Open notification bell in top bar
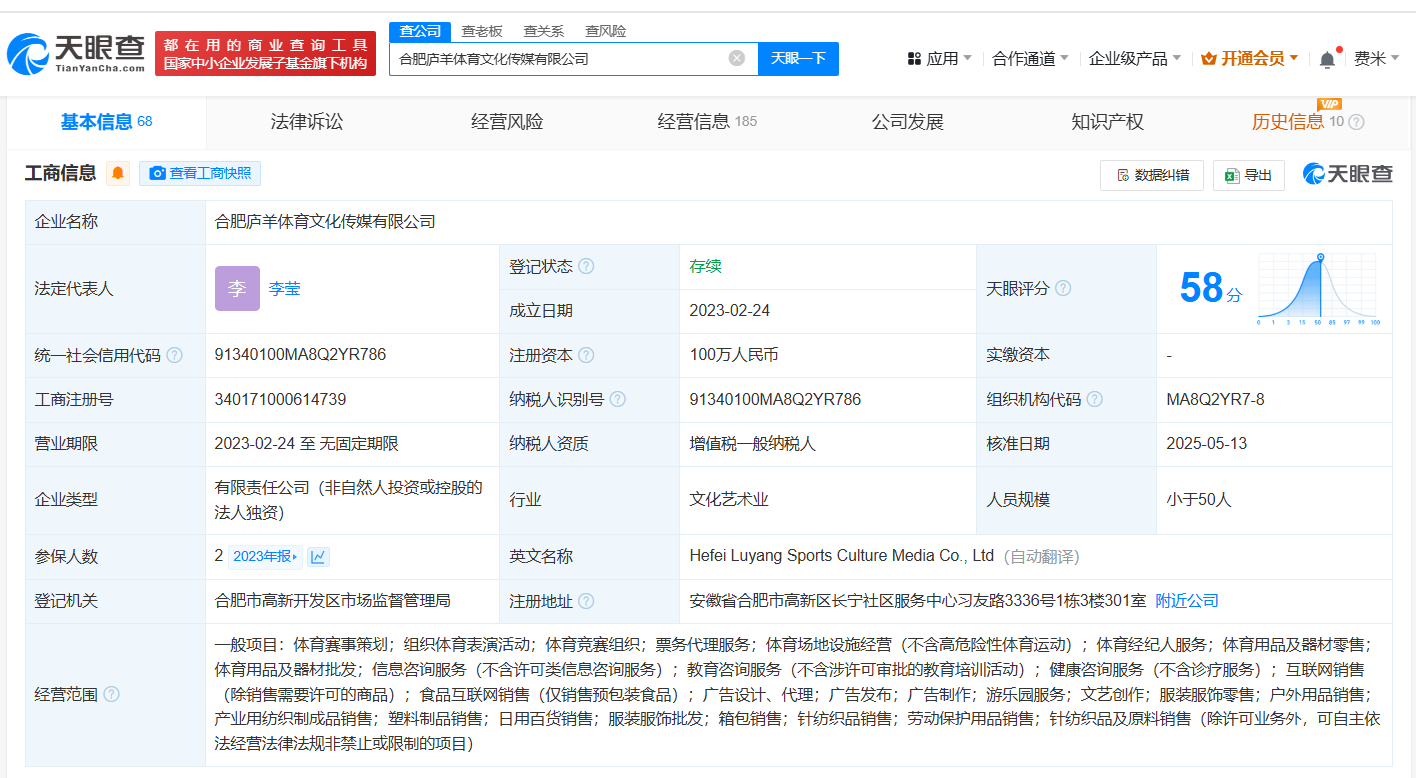The image size is (1416, 778). pos(1327,59)
